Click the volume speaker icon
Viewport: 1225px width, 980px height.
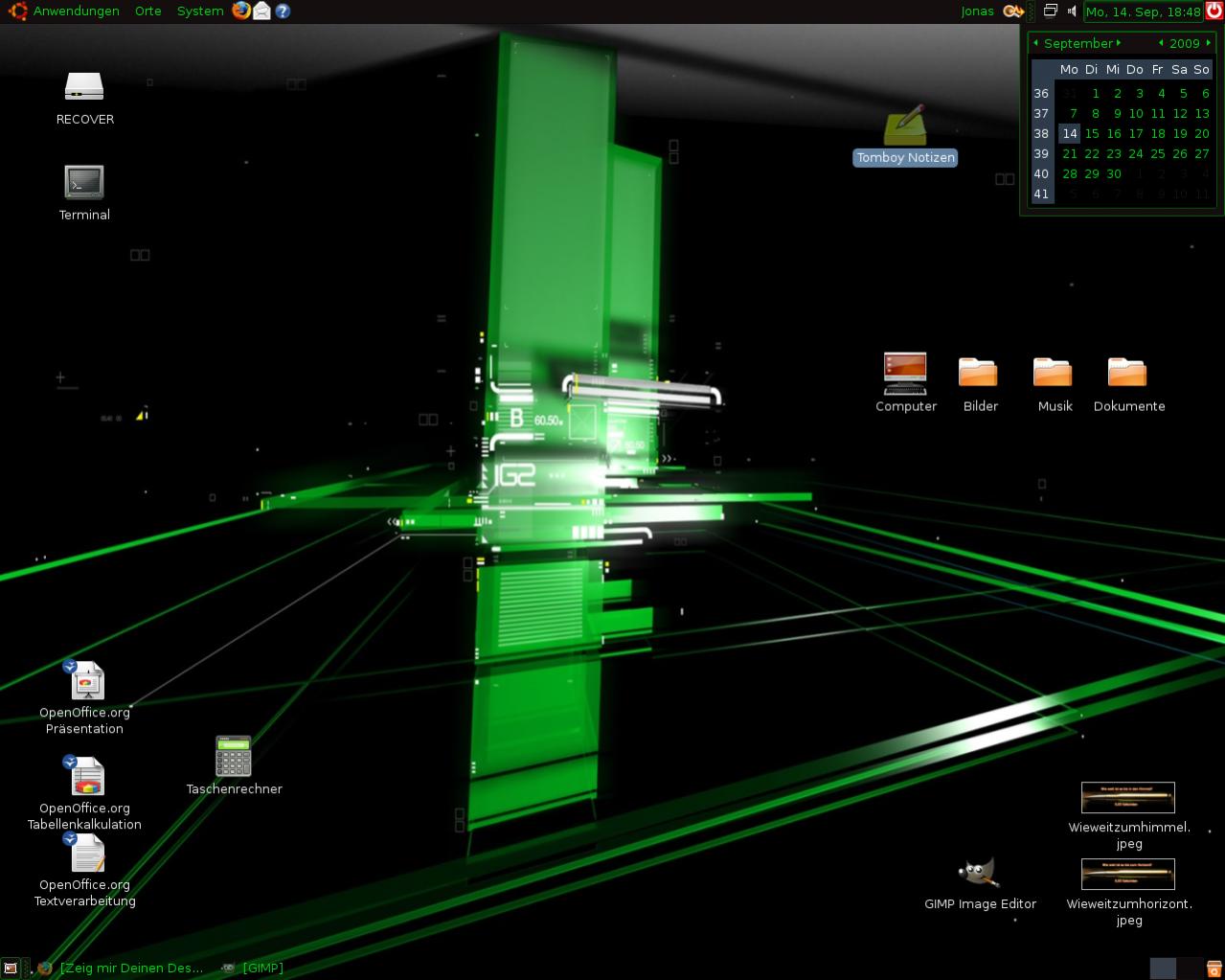(1072, 11)
